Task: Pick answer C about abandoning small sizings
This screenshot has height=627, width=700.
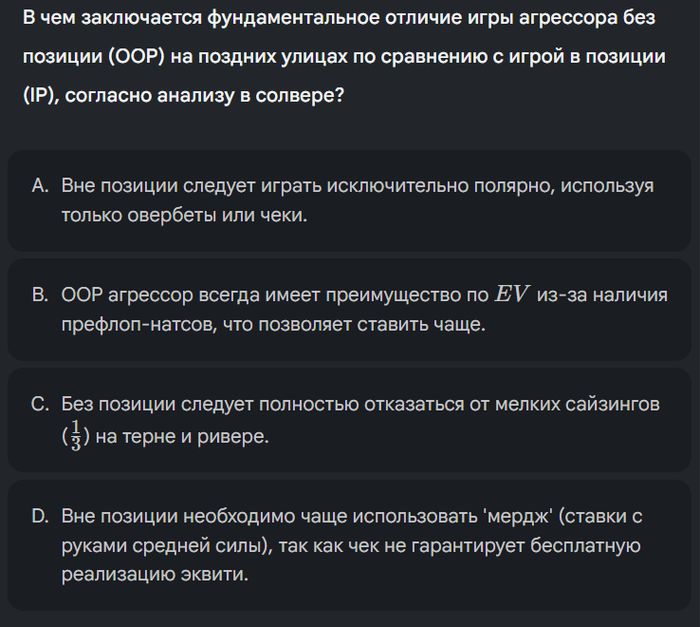Action: 350,420
